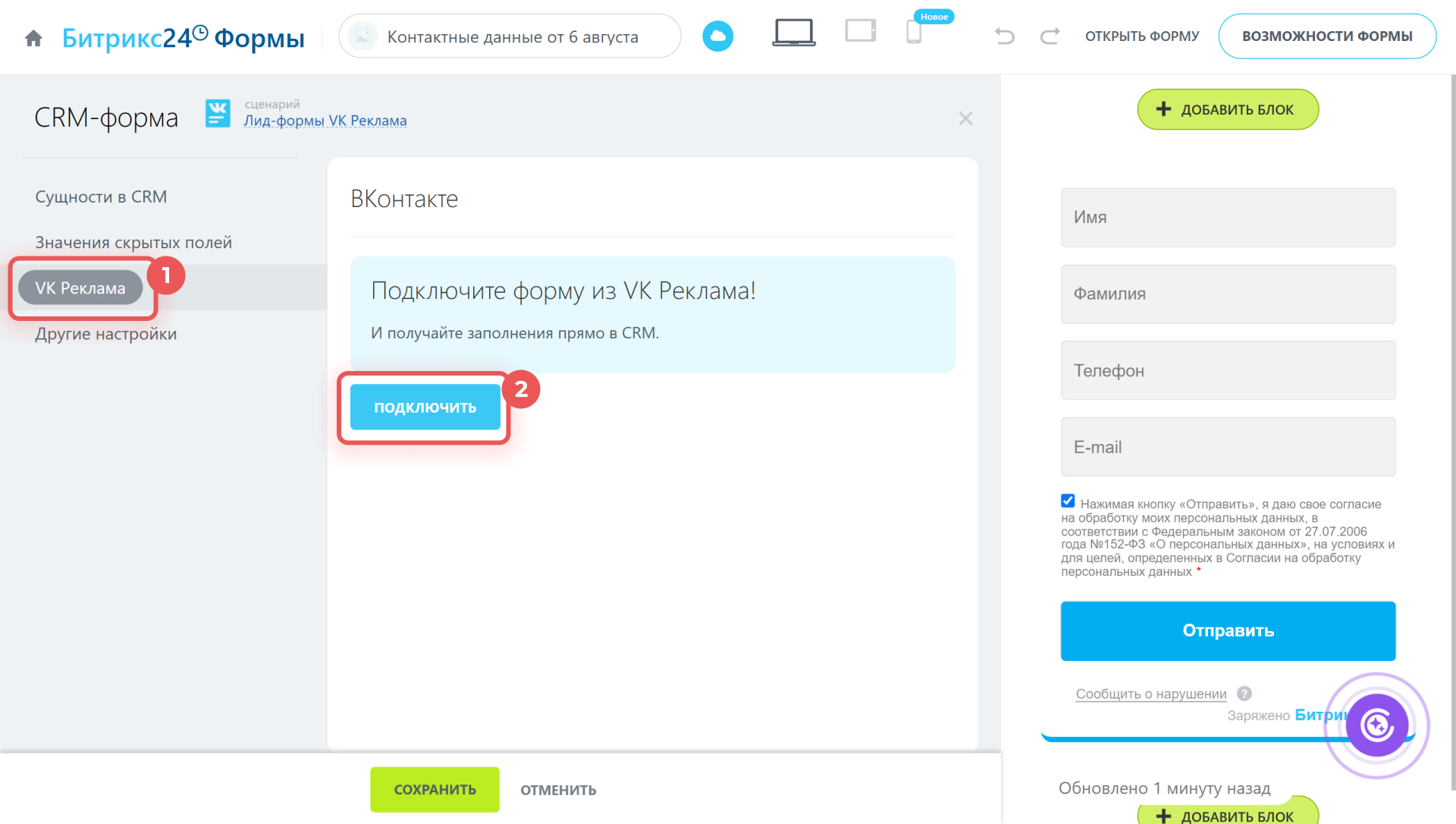Edit form title Контактные данные от 6 августа
The image size is (1456, 824).
[513, 36]
